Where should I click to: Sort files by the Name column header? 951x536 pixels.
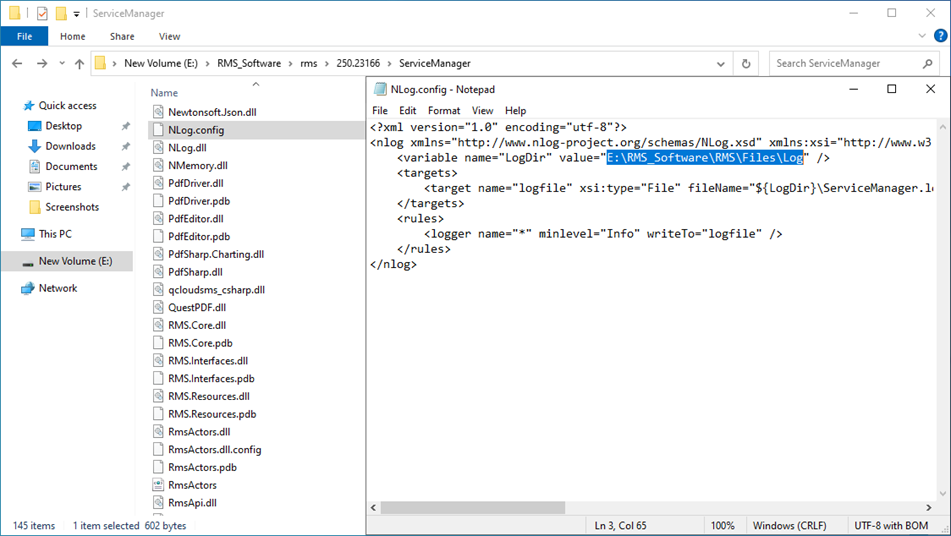164,93
